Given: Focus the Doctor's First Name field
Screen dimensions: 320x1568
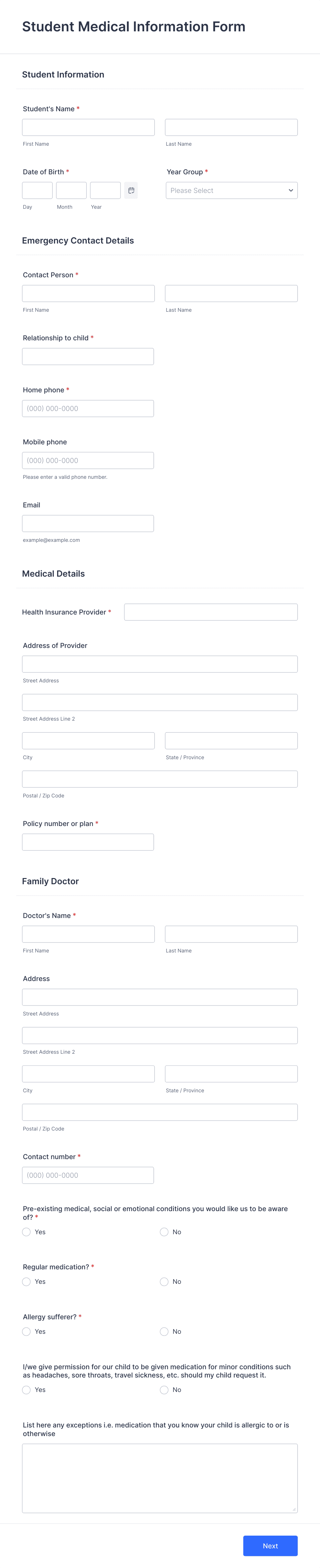Looking at the screenshot, I should pyautogui.click(x=88, y=933).
